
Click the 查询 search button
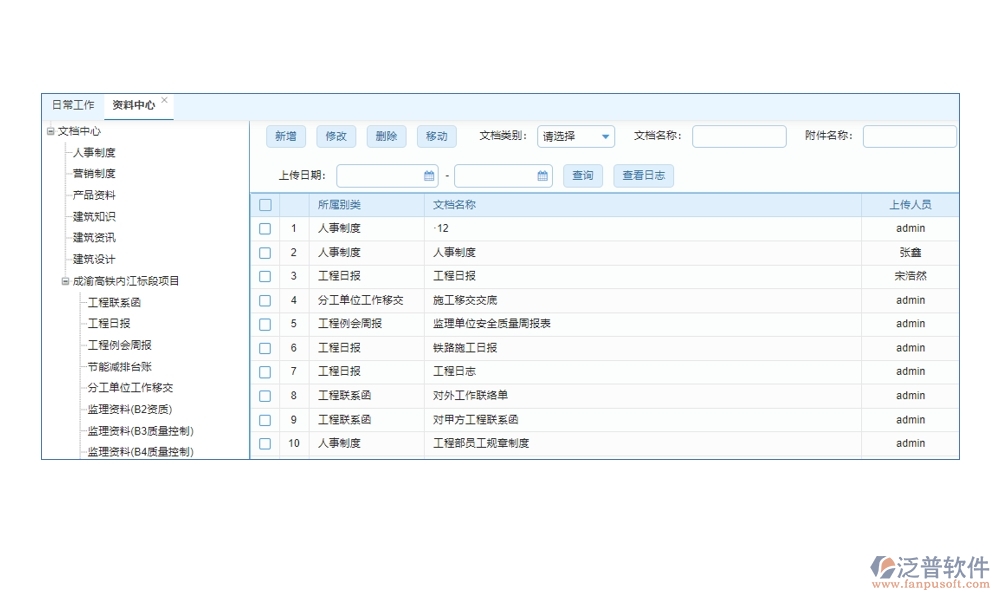pos(583,175)
